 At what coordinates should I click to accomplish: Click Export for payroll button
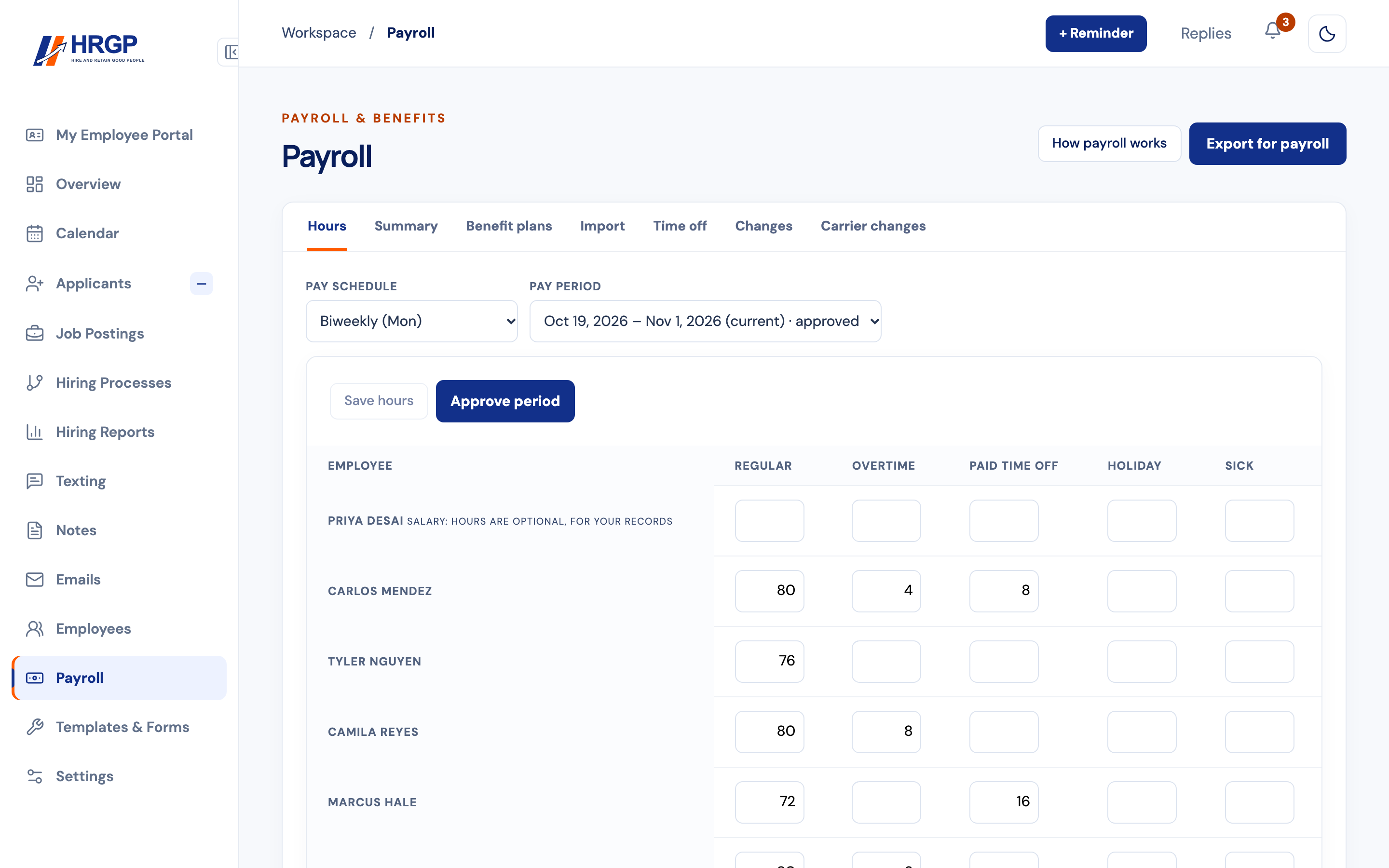[x=1267, y=144]
